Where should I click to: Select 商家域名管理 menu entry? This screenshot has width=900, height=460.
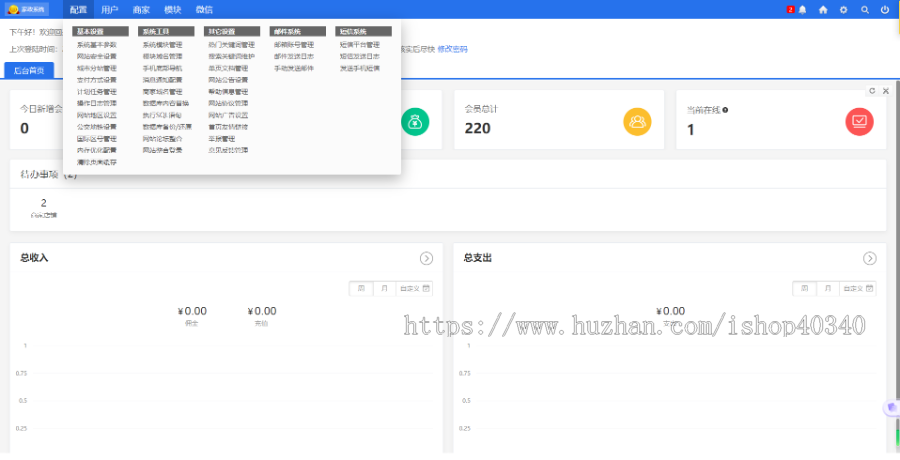(x=162, y=91)
